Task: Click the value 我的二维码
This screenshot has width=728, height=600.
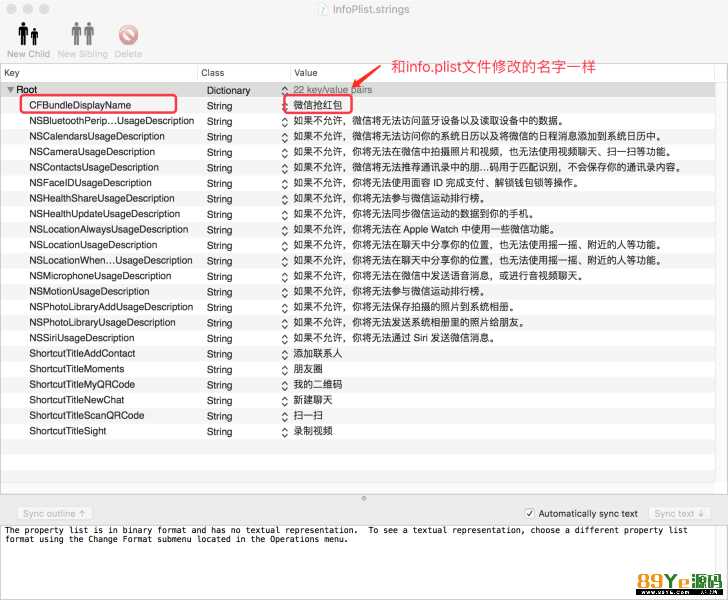Action: [x=318, y=385]
